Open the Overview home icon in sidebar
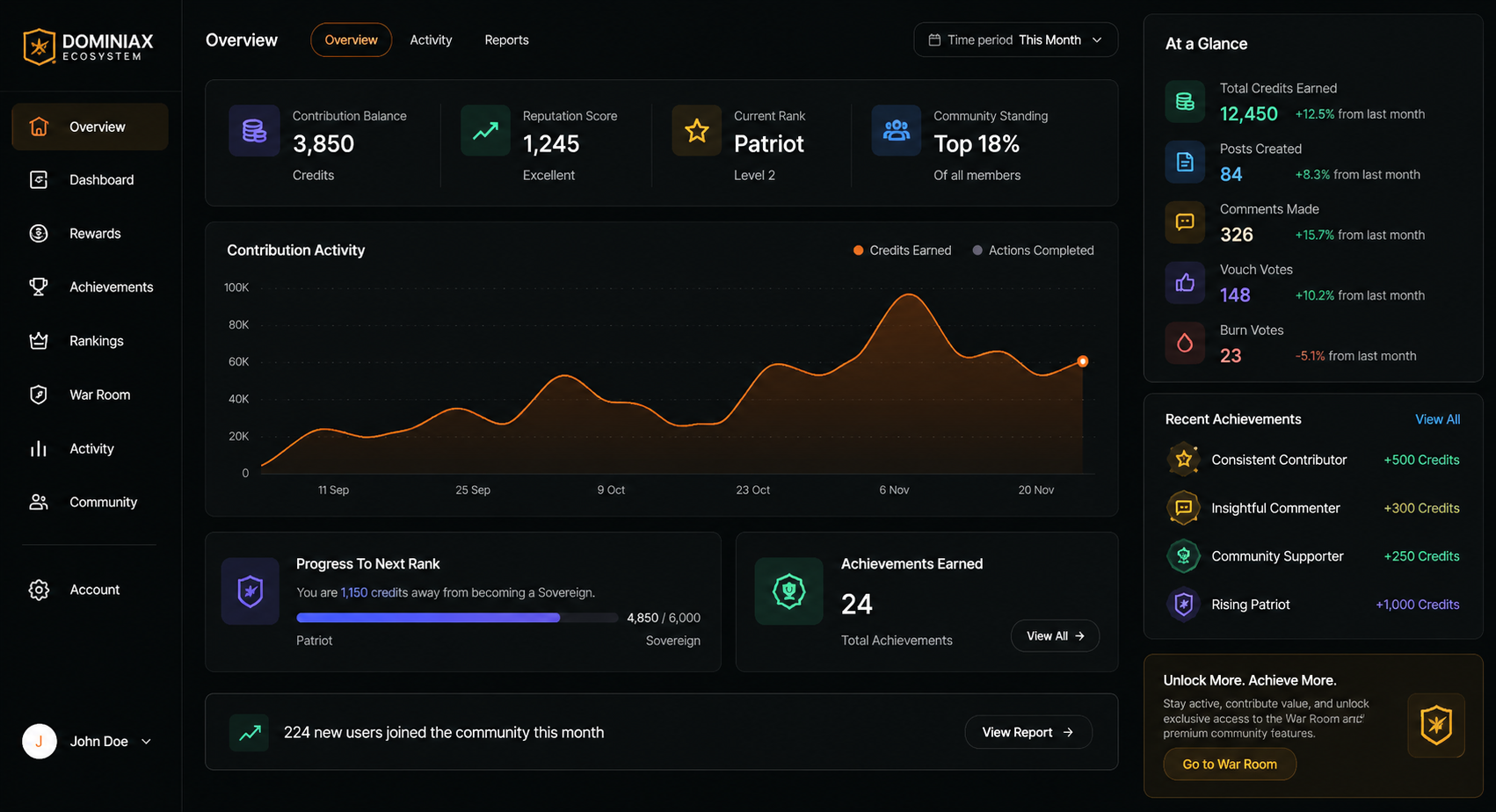The image size is (1496, 812). [x=39, y=127]
